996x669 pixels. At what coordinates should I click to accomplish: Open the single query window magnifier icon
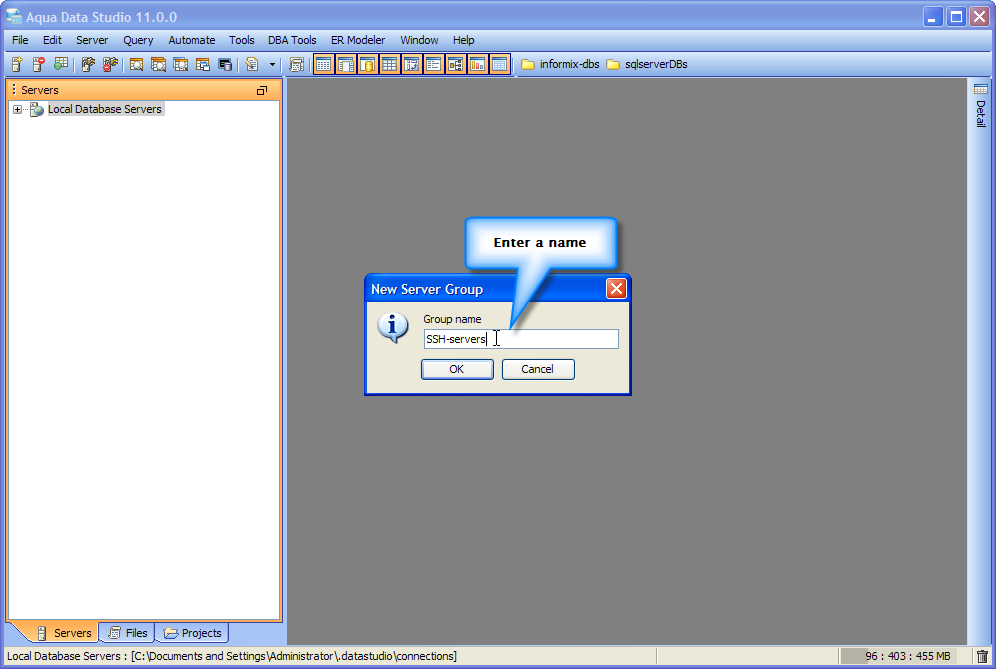(x=136, y=64)
